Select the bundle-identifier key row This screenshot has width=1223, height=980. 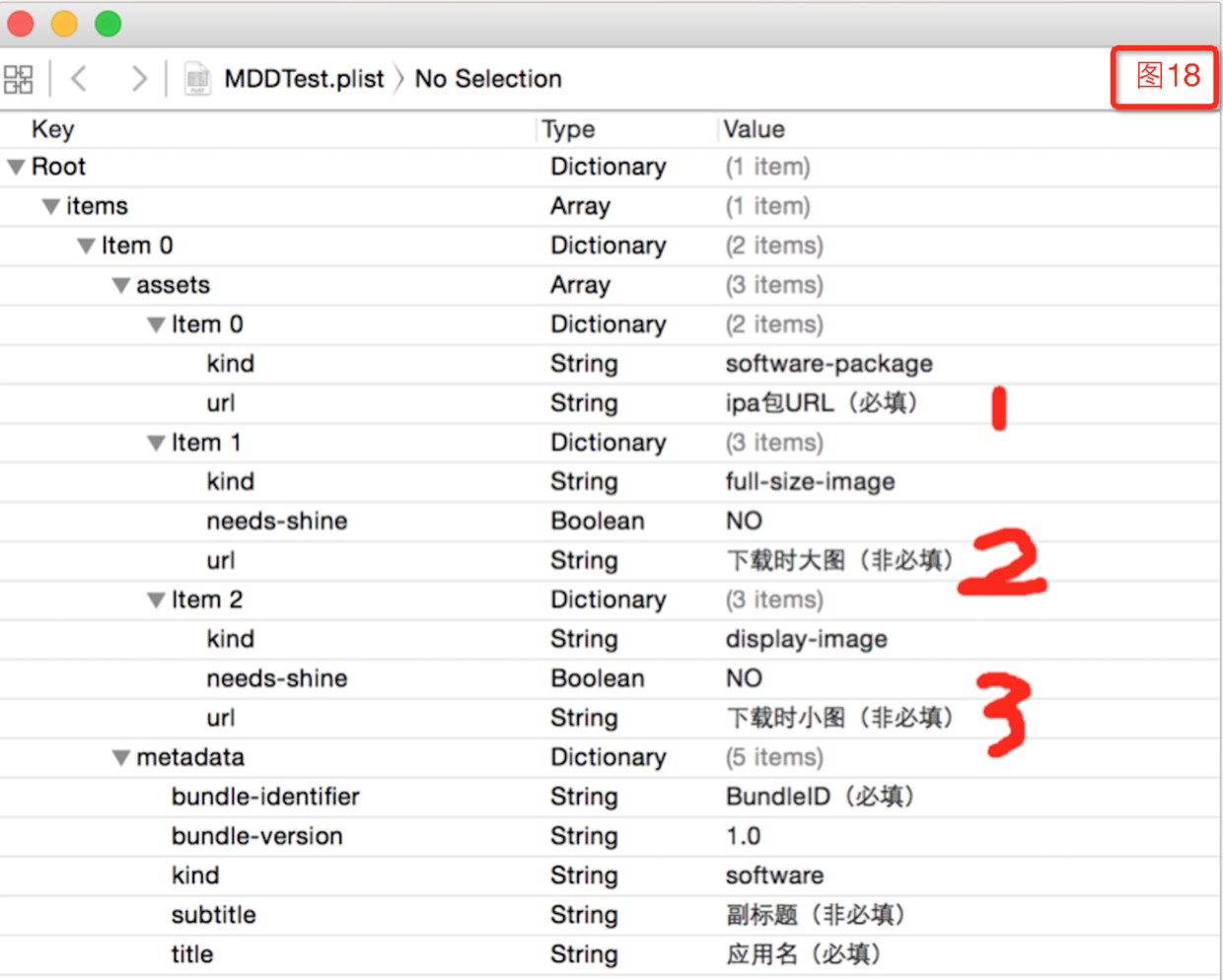610,797
